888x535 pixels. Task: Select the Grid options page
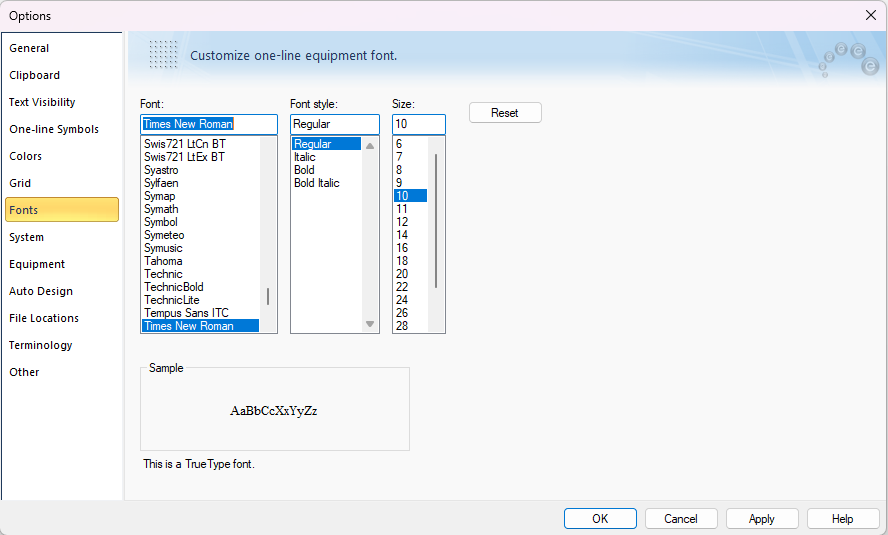62,183
